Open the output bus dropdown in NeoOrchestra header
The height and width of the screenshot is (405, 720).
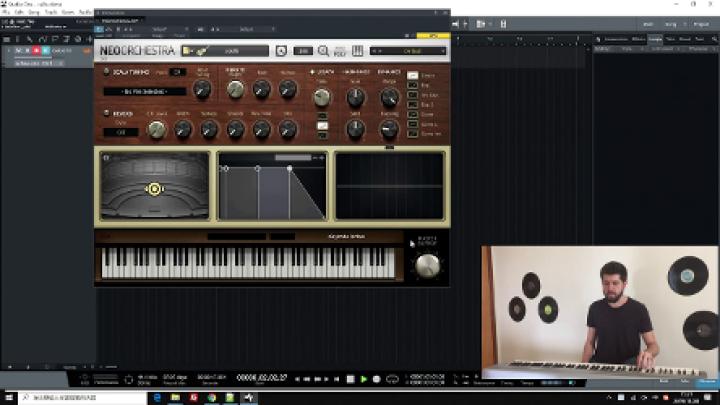(x=408, y=51)
